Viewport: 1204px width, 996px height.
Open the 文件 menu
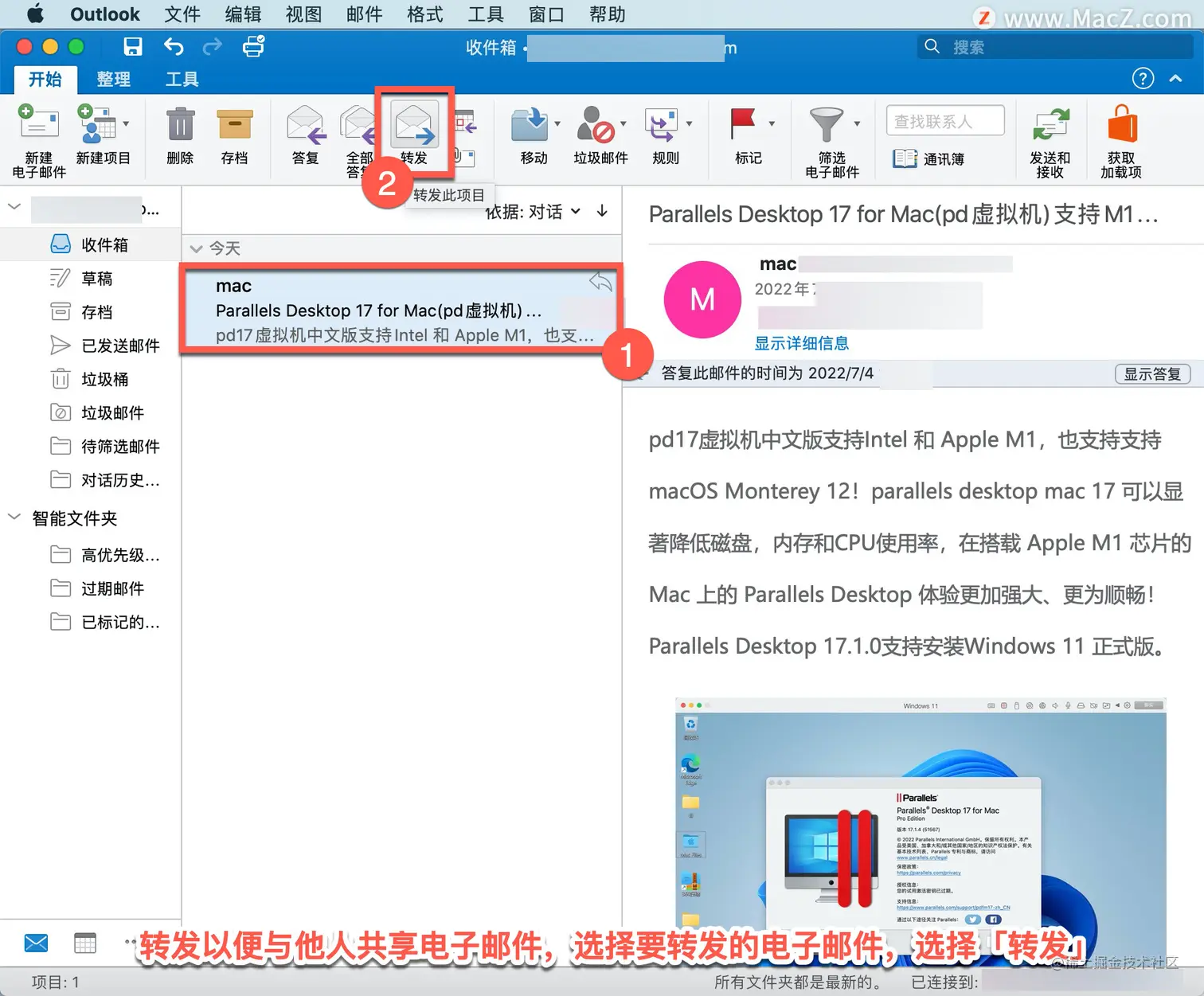(182, 14)
